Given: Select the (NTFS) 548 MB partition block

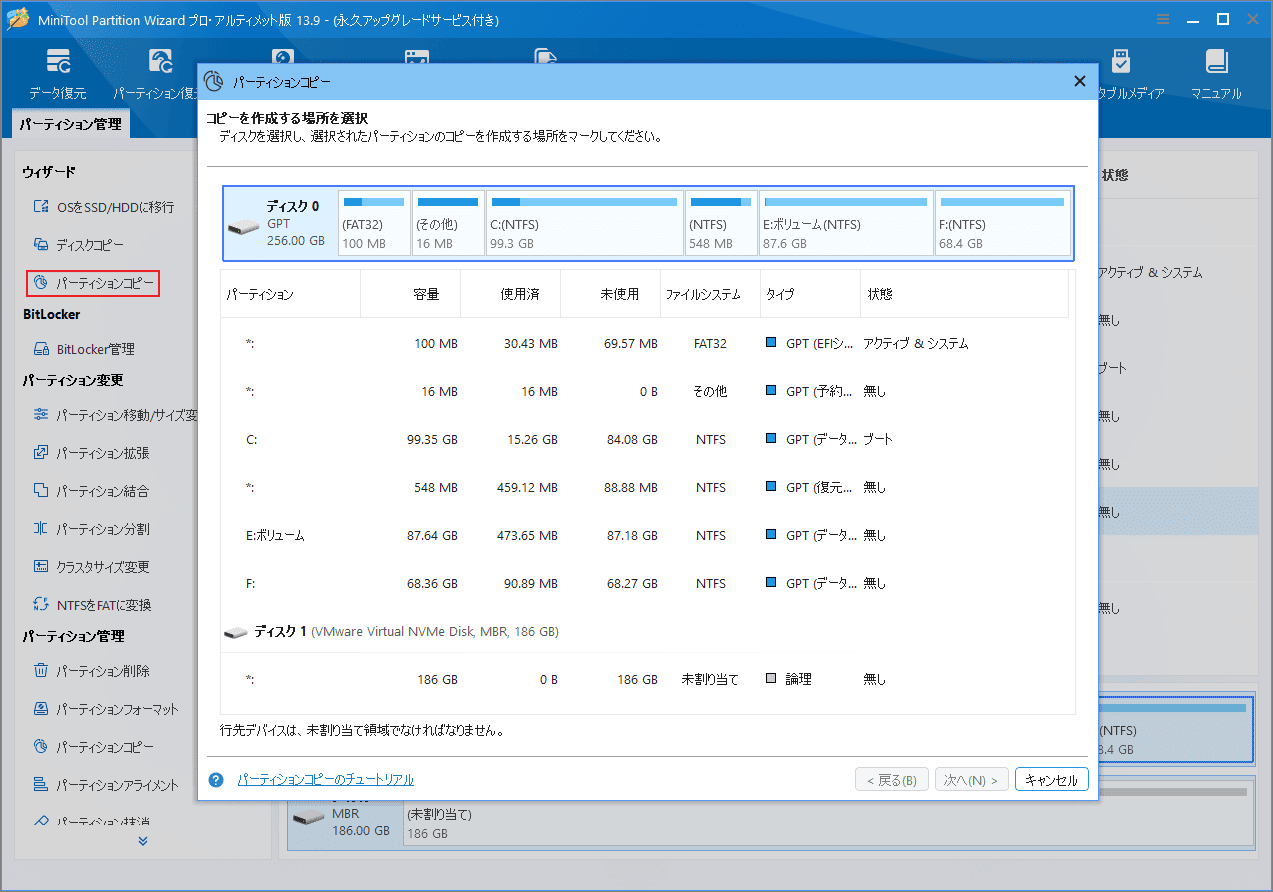Looking at the screenshot, I should click(722, 223).
